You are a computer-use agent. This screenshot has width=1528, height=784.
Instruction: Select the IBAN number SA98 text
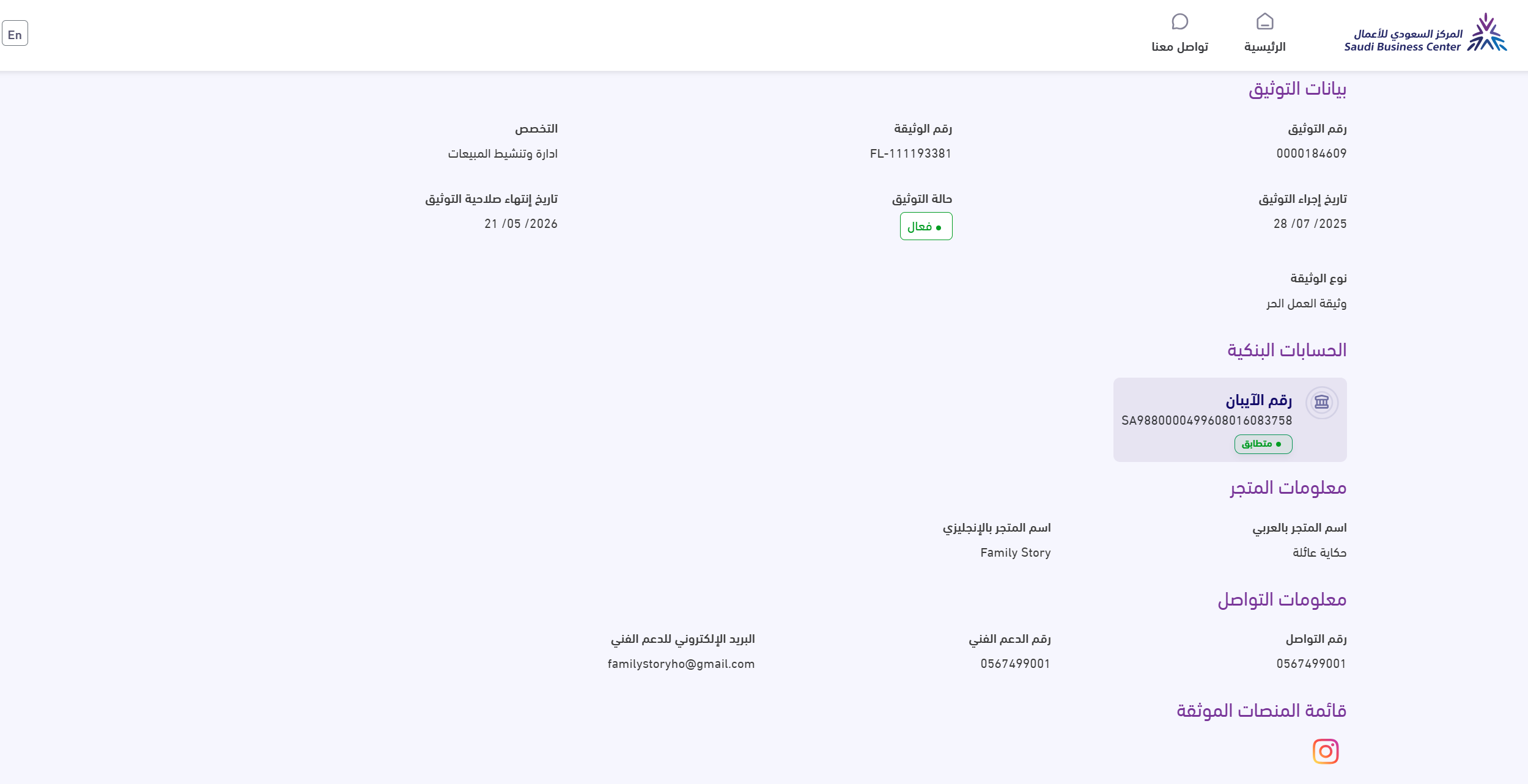pos(1206,420)
